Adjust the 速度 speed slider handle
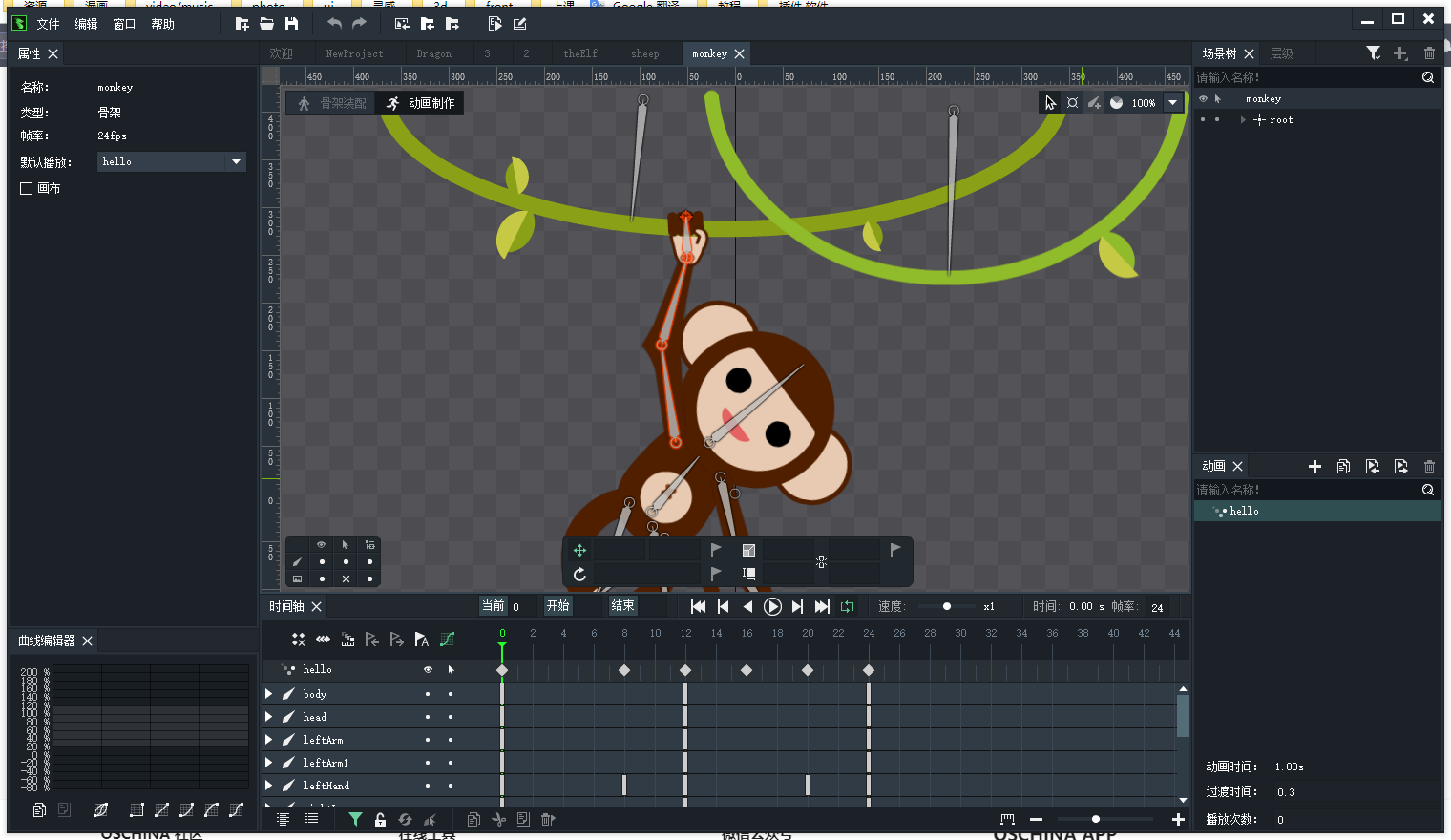Screen dimensions: 1451x840 946,606
